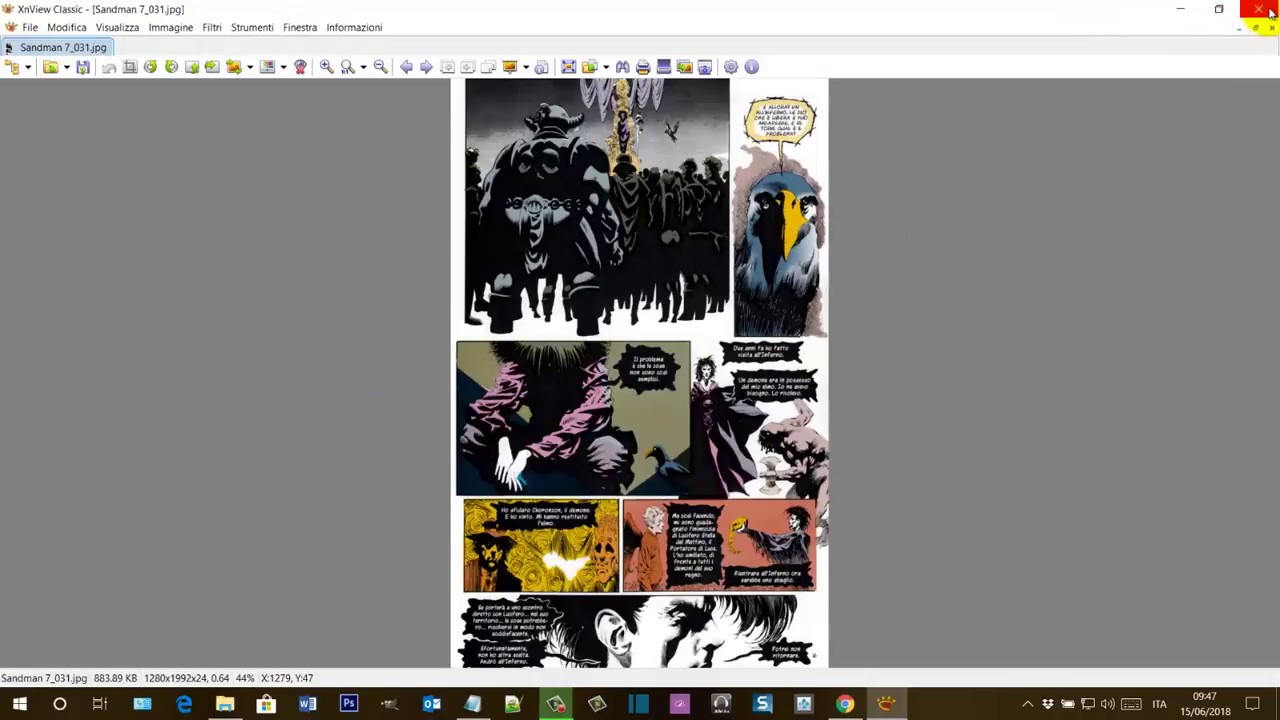Open Photoshop from the taskbar
Screen dimensions: 1280x720
click(348, 704)
